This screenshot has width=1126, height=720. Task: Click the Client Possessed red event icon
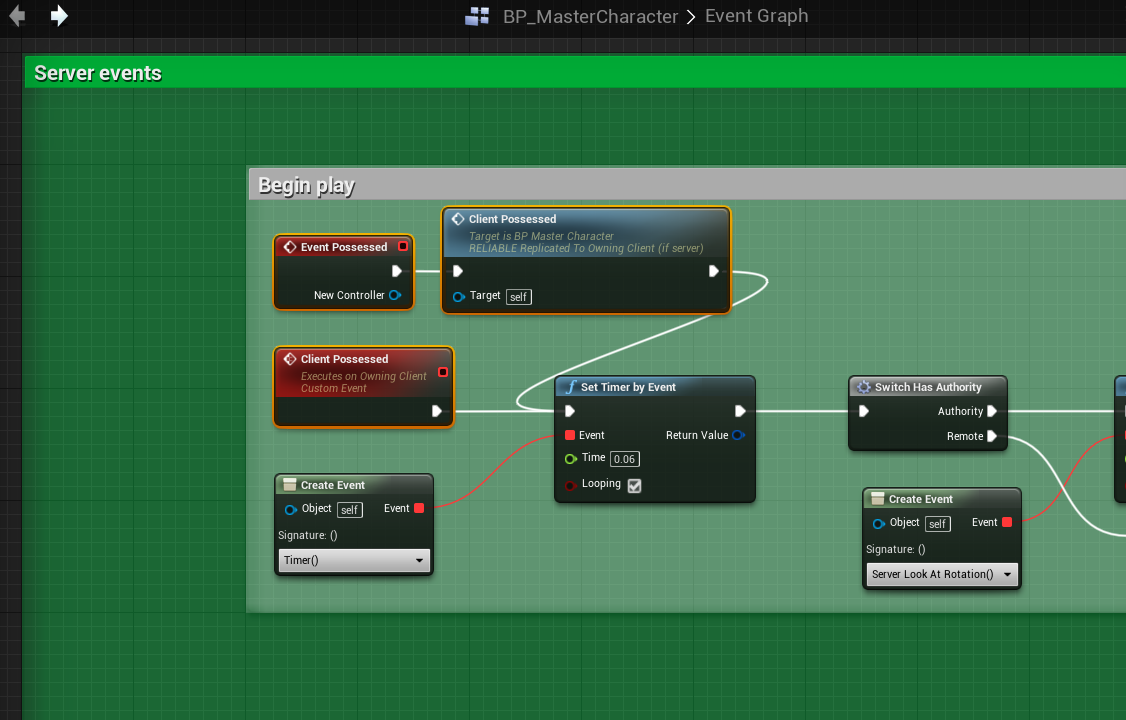pos(290,359)
